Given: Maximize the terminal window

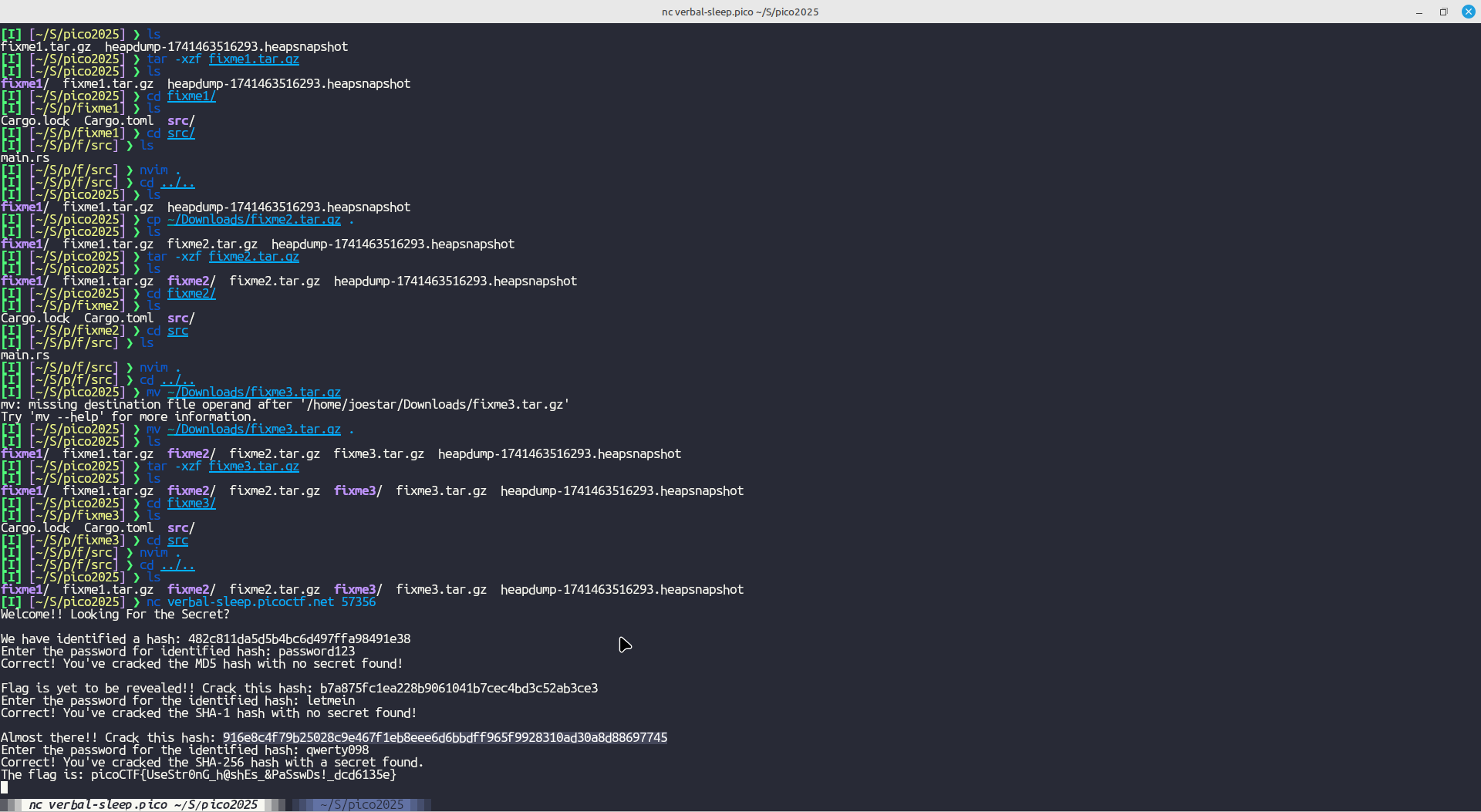Looking at the screenshot, I should pos(1443,12).
